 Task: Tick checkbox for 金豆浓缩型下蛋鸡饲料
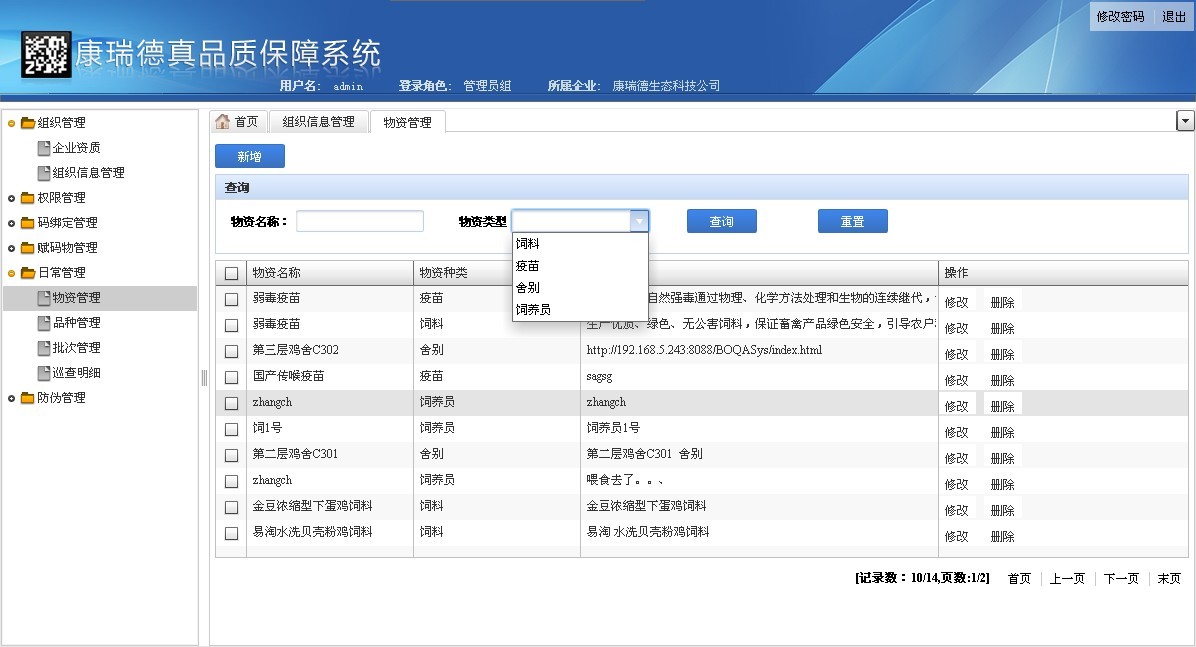pos(232,507)
